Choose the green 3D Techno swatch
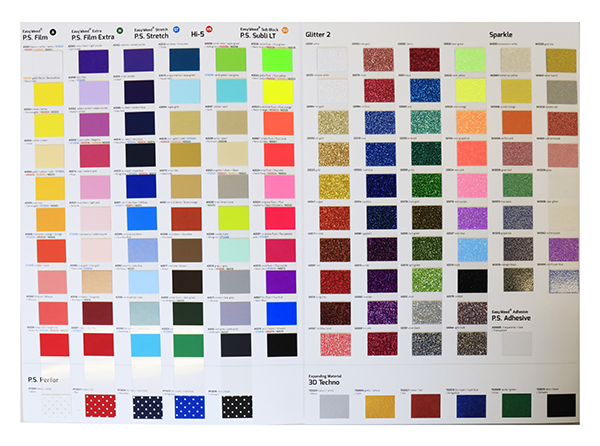The width and height of the screenshot is (600, 446). pyautogui.click(x=517, y=405)
